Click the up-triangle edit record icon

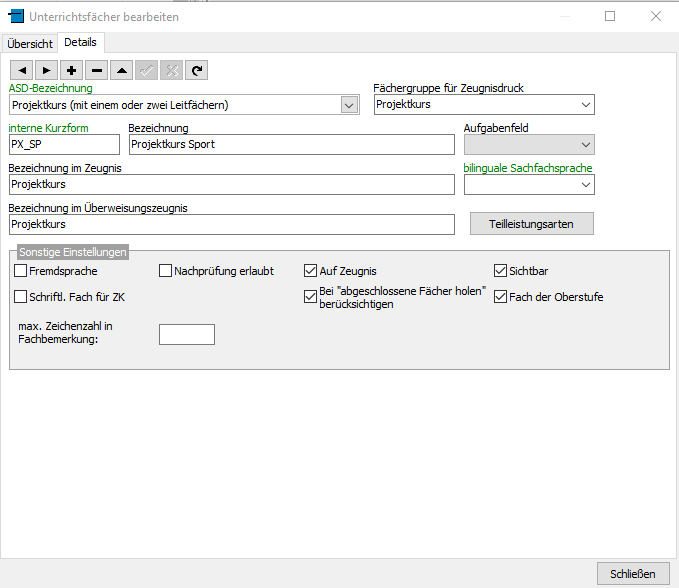click(x=122, y=70)
